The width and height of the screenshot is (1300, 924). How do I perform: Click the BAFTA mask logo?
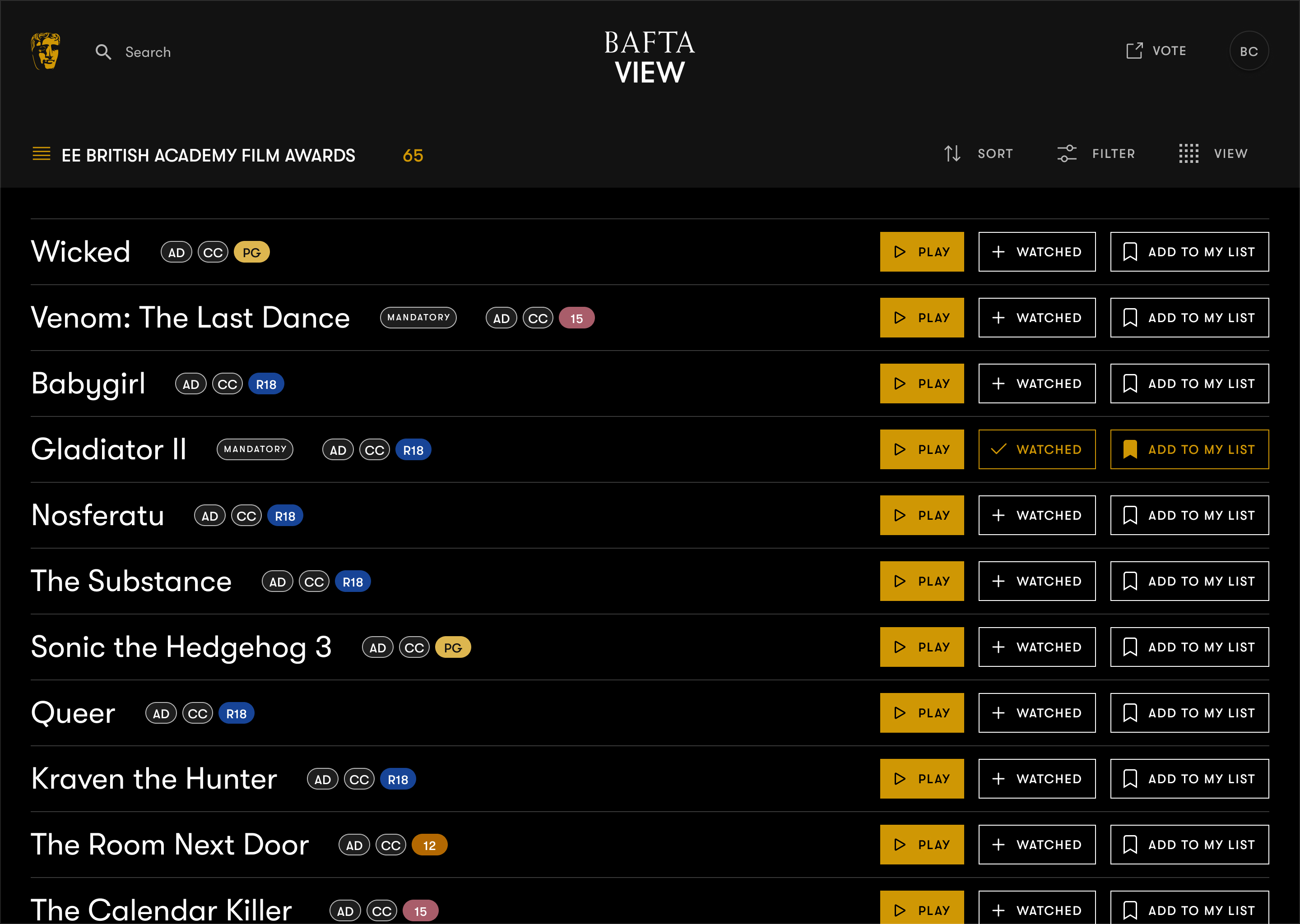[46, 51]
